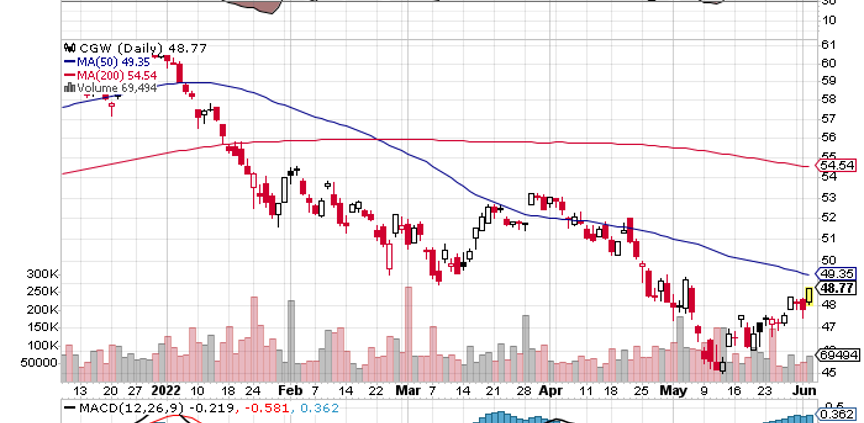This screenshot has width=864, height=423.
Task: Click the Feb label on date axis
Action: click(289, 391)
